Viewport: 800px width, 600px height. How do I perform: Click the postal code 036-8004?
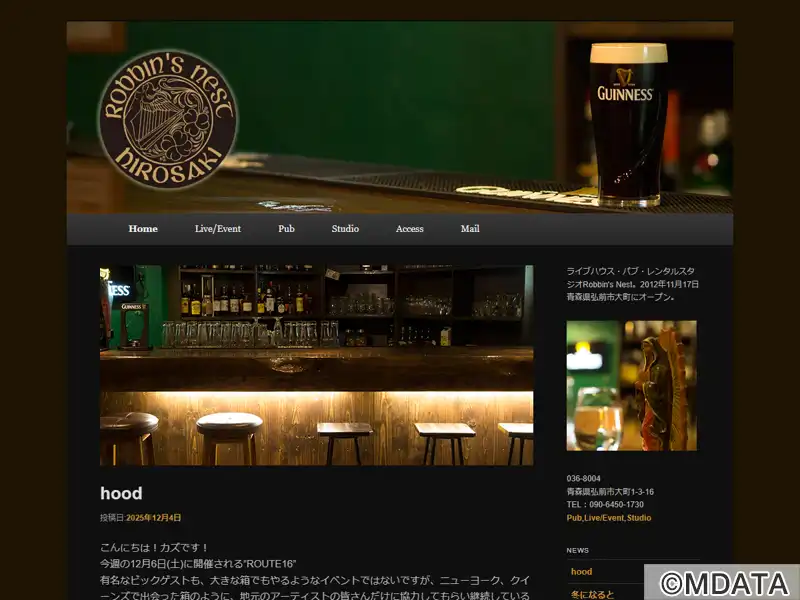[583, 479]
